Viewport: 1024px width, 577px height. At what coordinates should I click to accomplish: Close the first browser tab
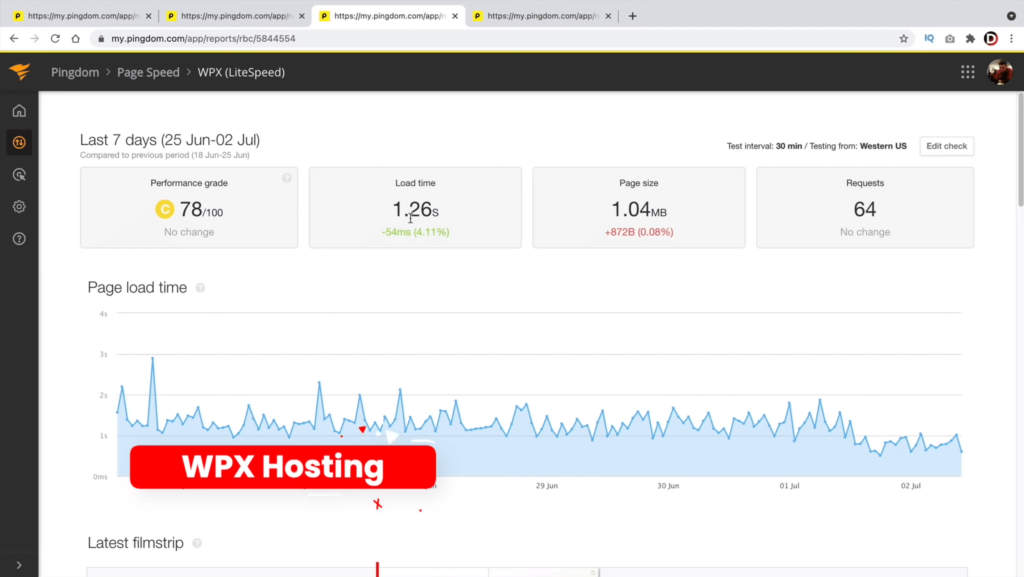[148, 16]
